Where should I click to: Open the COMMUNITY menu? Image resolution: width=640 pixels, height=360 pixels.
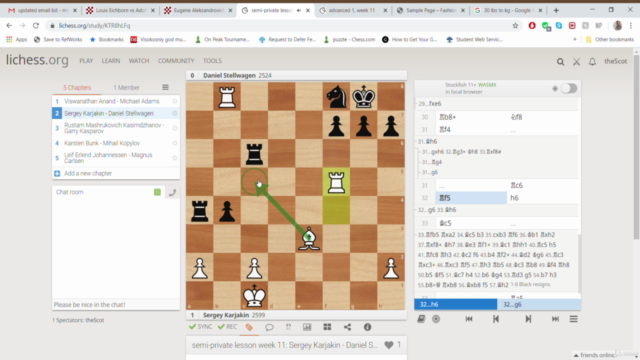tap(176, 61)
